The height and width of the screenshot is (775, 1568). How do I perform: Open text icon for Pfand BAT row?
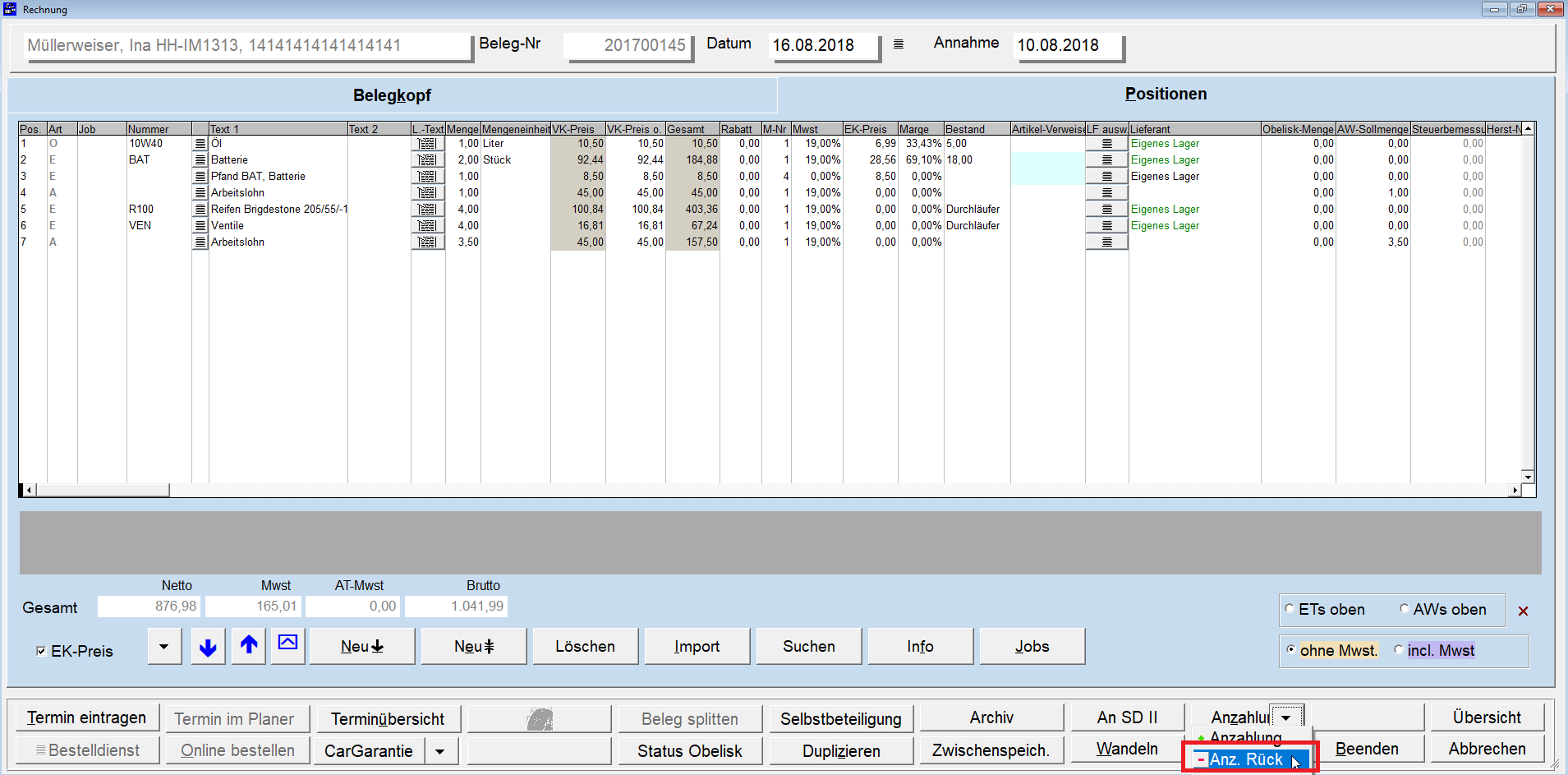[x=200, y=177]
